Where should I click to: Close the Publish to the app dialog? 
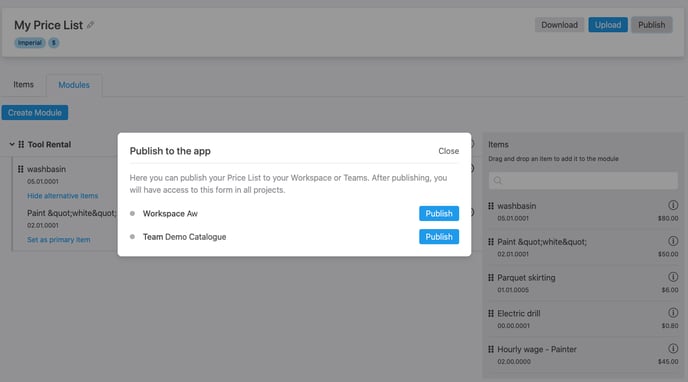(448, 151)
